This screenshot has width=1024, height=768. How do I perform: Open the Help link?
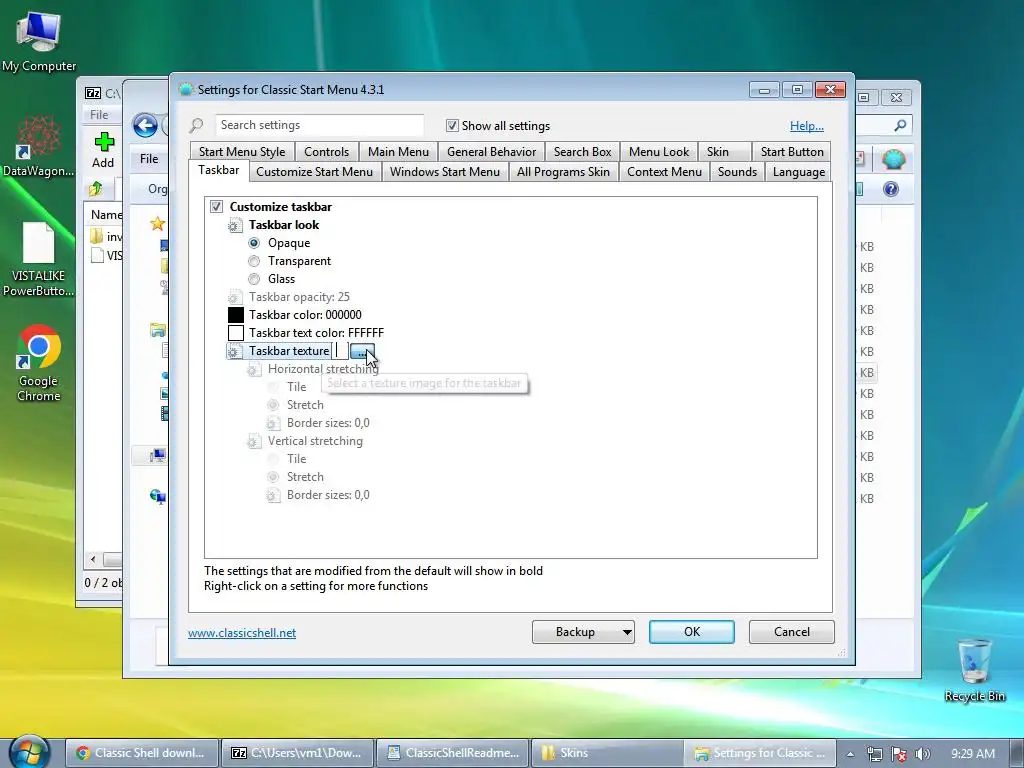coord(807,126)
